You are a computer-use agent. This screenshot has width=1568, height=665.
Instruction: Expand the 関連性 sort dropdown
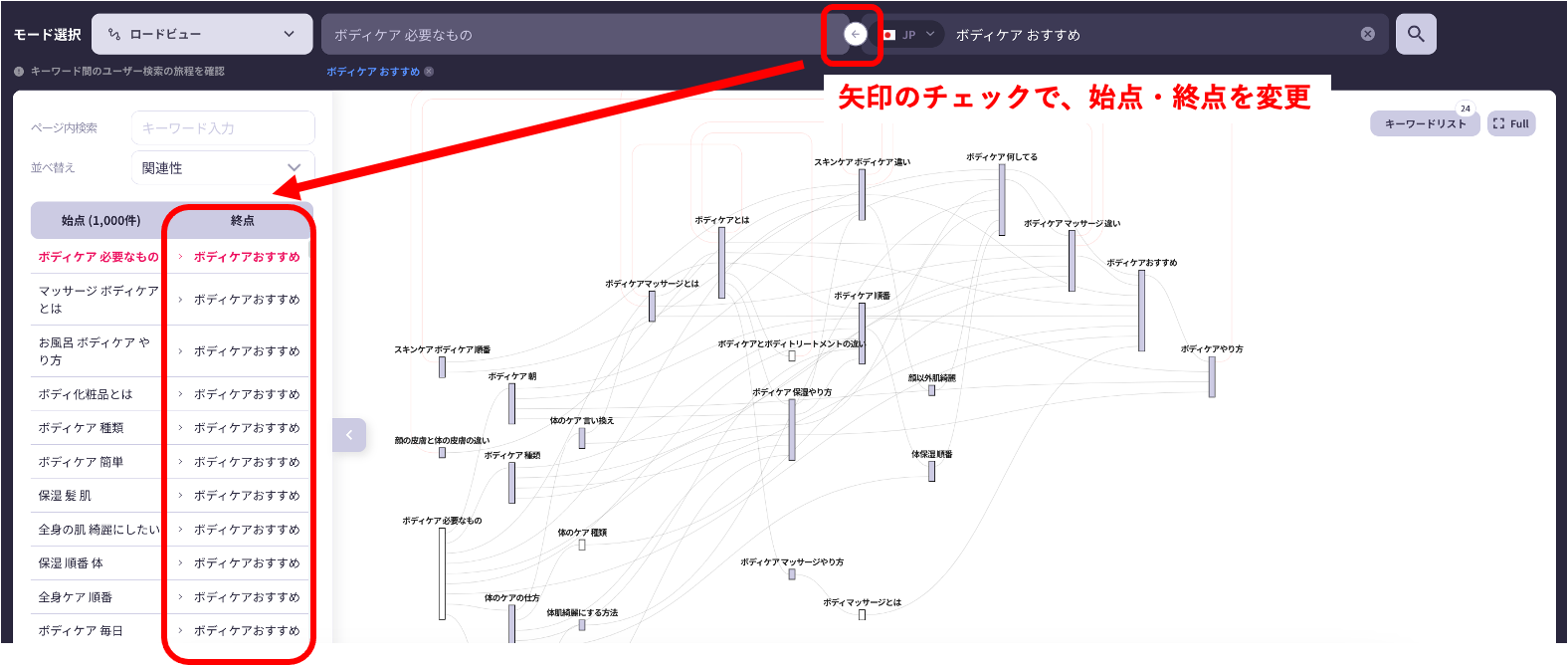point(223,168)
